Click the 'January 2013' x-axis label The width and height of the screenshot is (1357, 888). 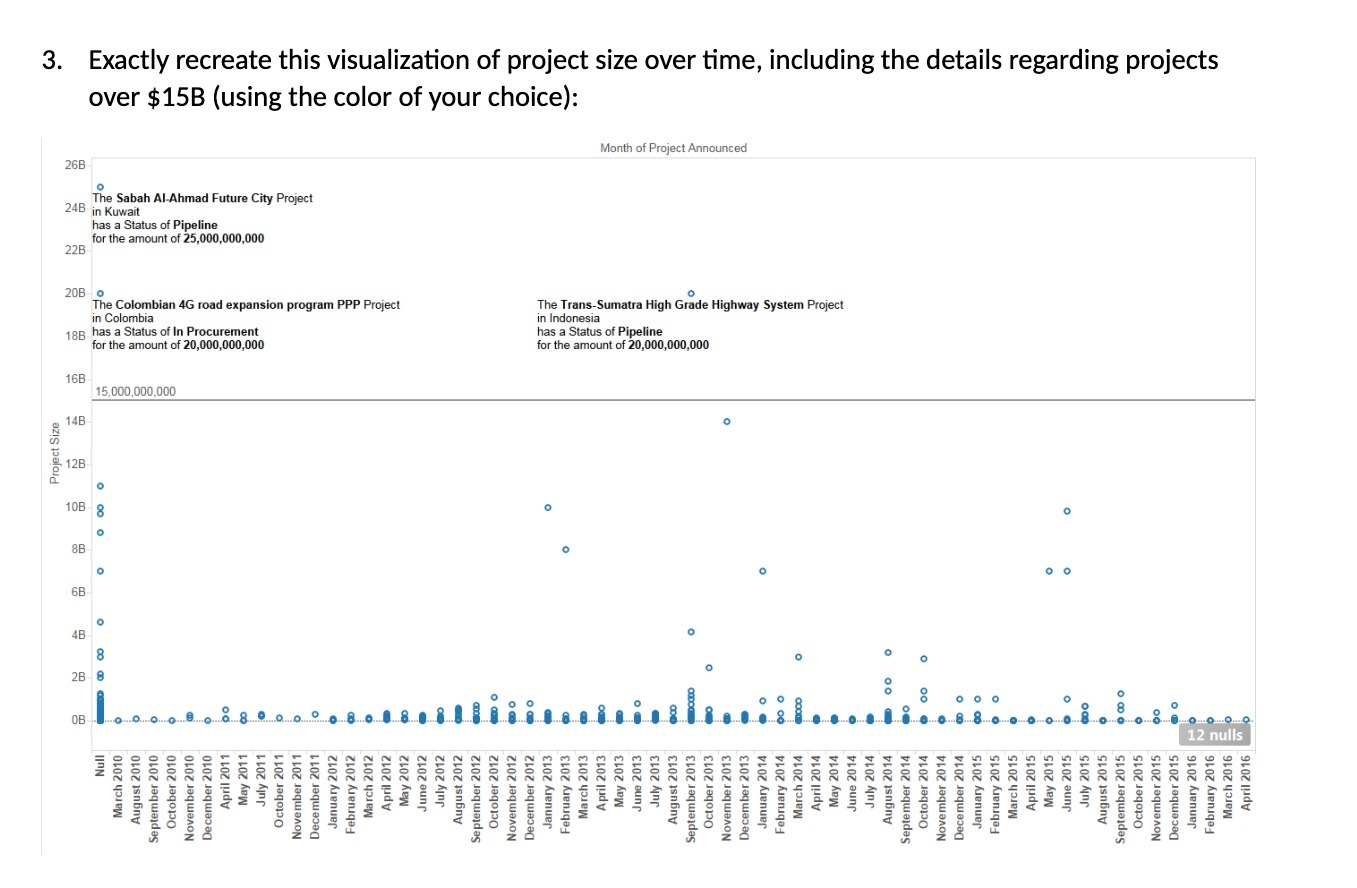548,792
